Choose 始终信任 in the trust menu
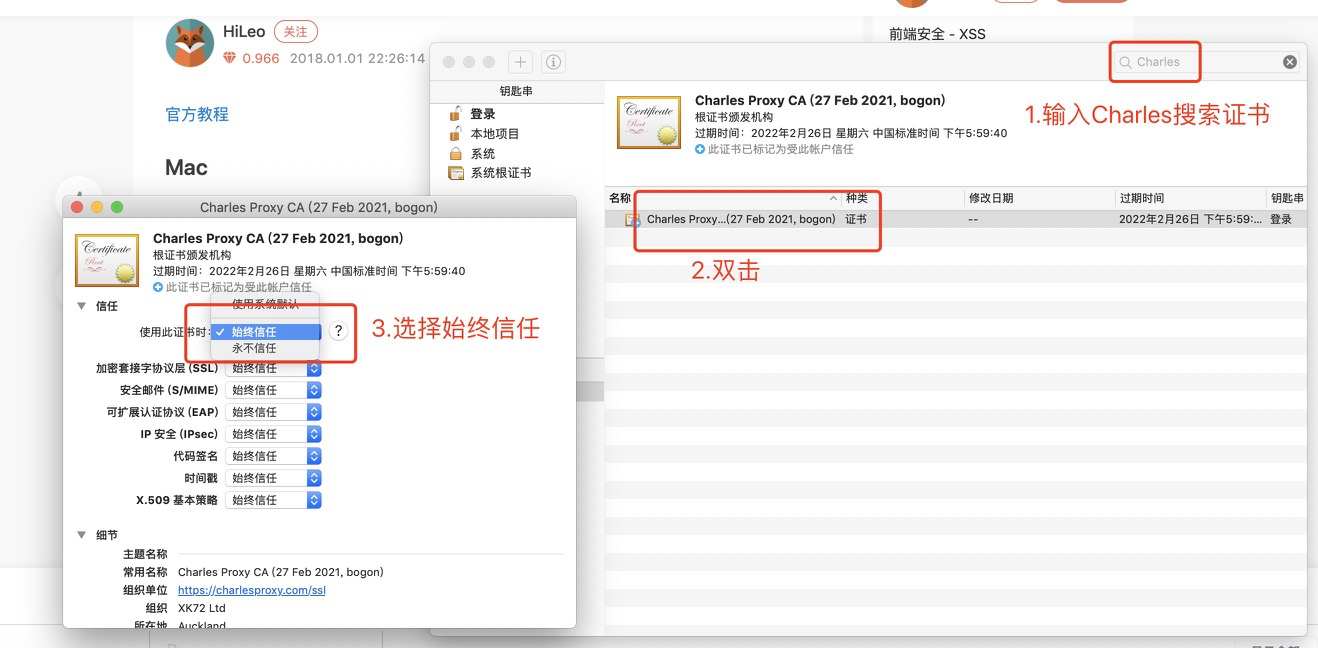The image size is (1318, 648). (254, 332)
